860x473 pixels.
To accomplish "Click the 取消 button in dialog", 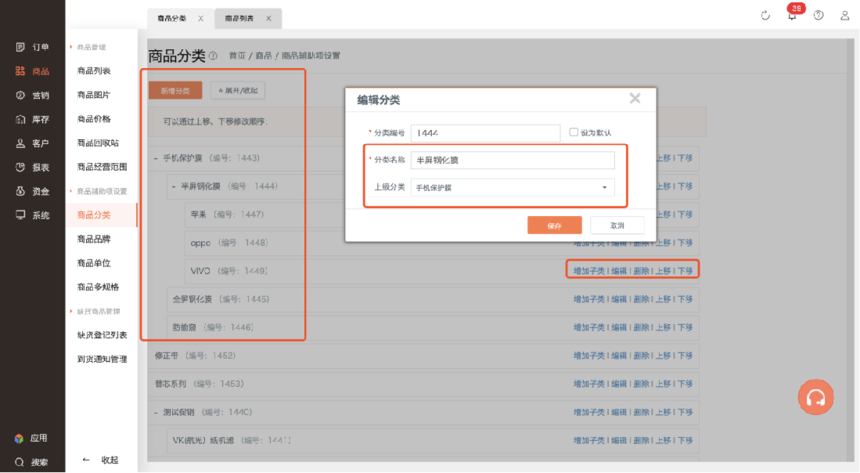I will (x=617, y=225).
